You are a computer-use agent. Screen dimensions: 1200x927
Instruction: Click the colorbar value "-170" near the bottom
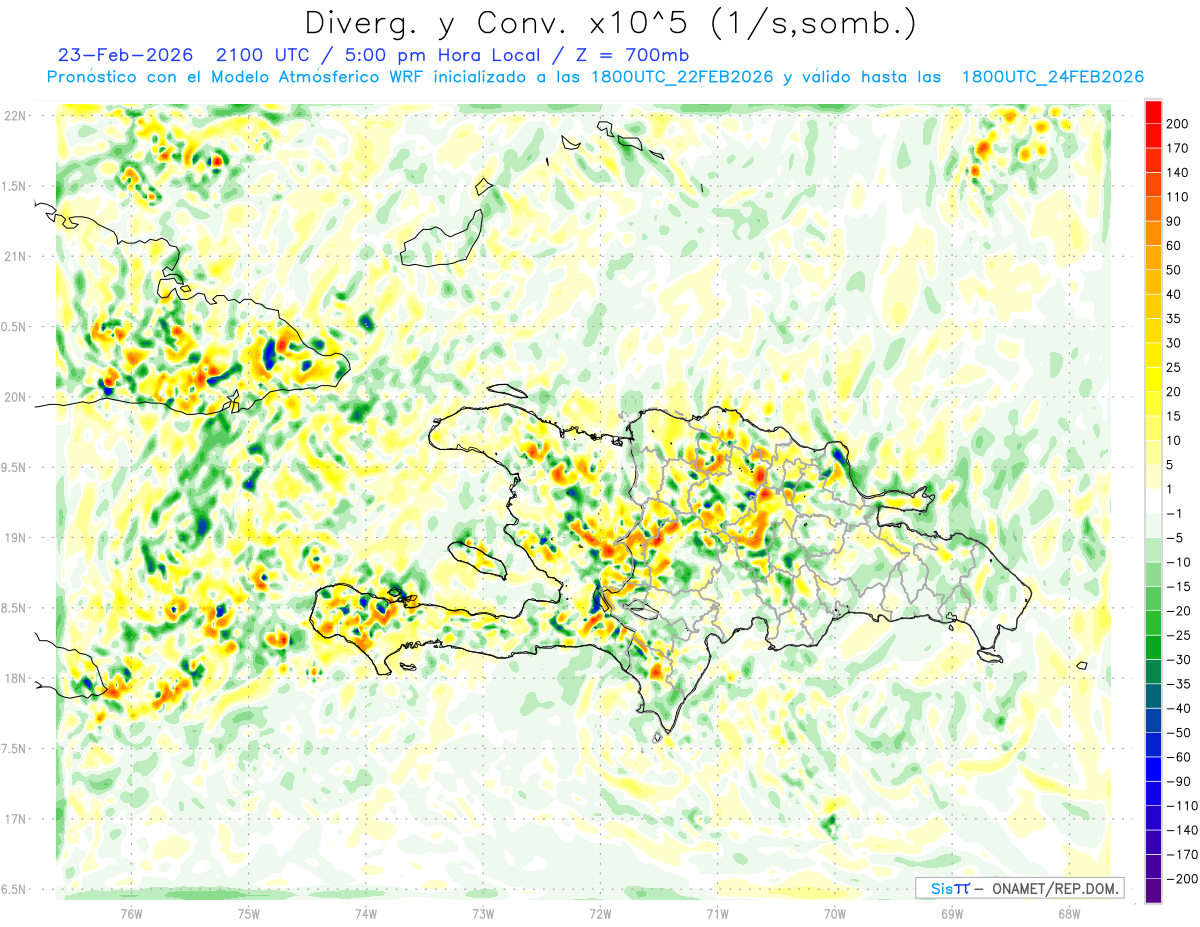1183,855
